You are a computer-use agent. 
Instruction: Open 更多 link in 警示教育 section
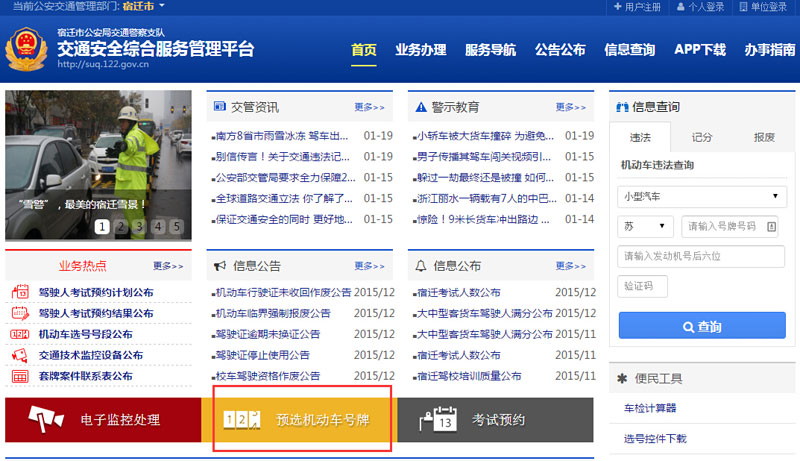click(571, 107)
